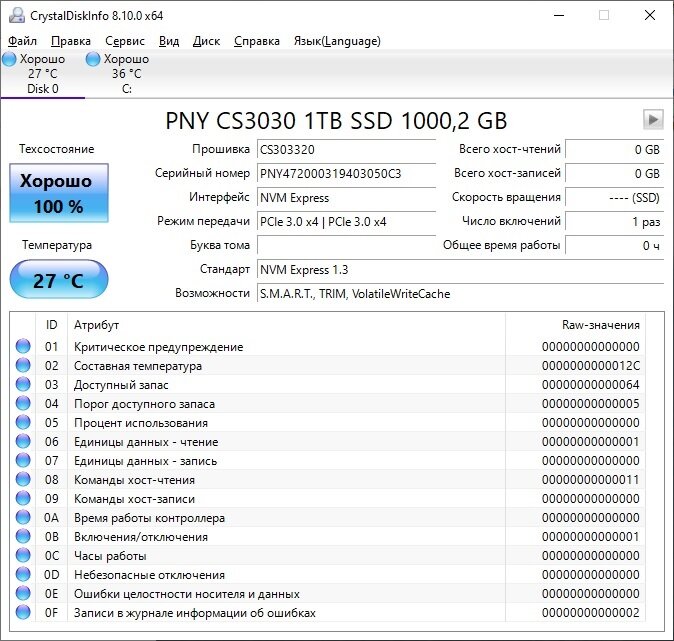This screenshot has width=674, height=641.
Task: Select the Disk 0 tab
Action: tap(43, 74)
